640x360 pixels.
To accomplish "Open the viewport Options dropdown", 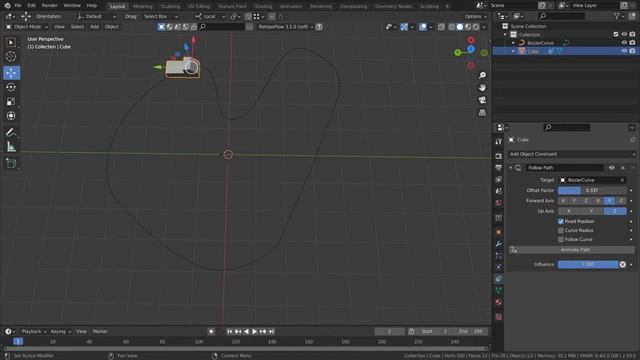I will pyautogui.click(x=476, y=16).
